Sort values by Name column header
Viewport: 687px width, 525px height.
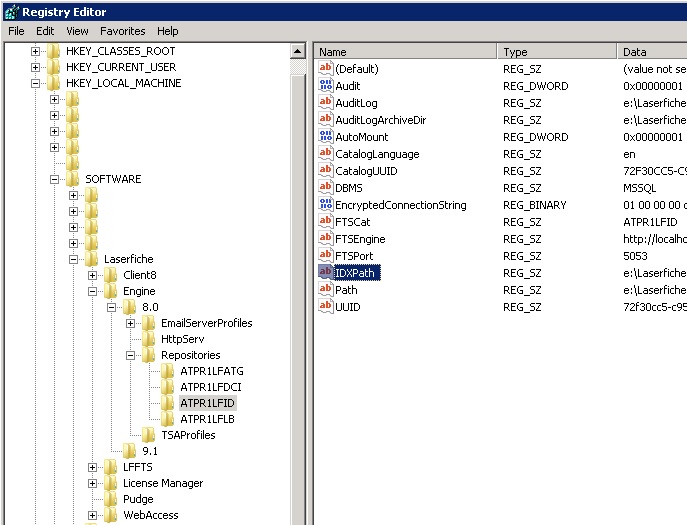(x=406, y=52)
